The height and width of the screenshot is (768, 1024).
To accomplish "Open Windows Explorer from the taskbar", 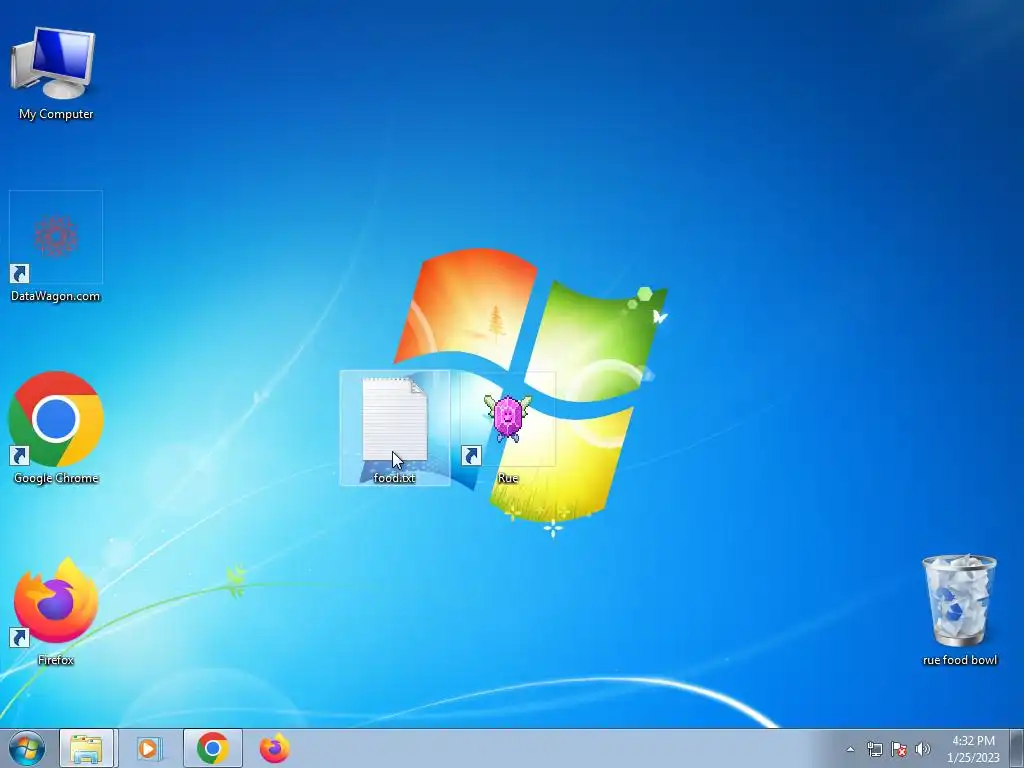I will 86,748.
